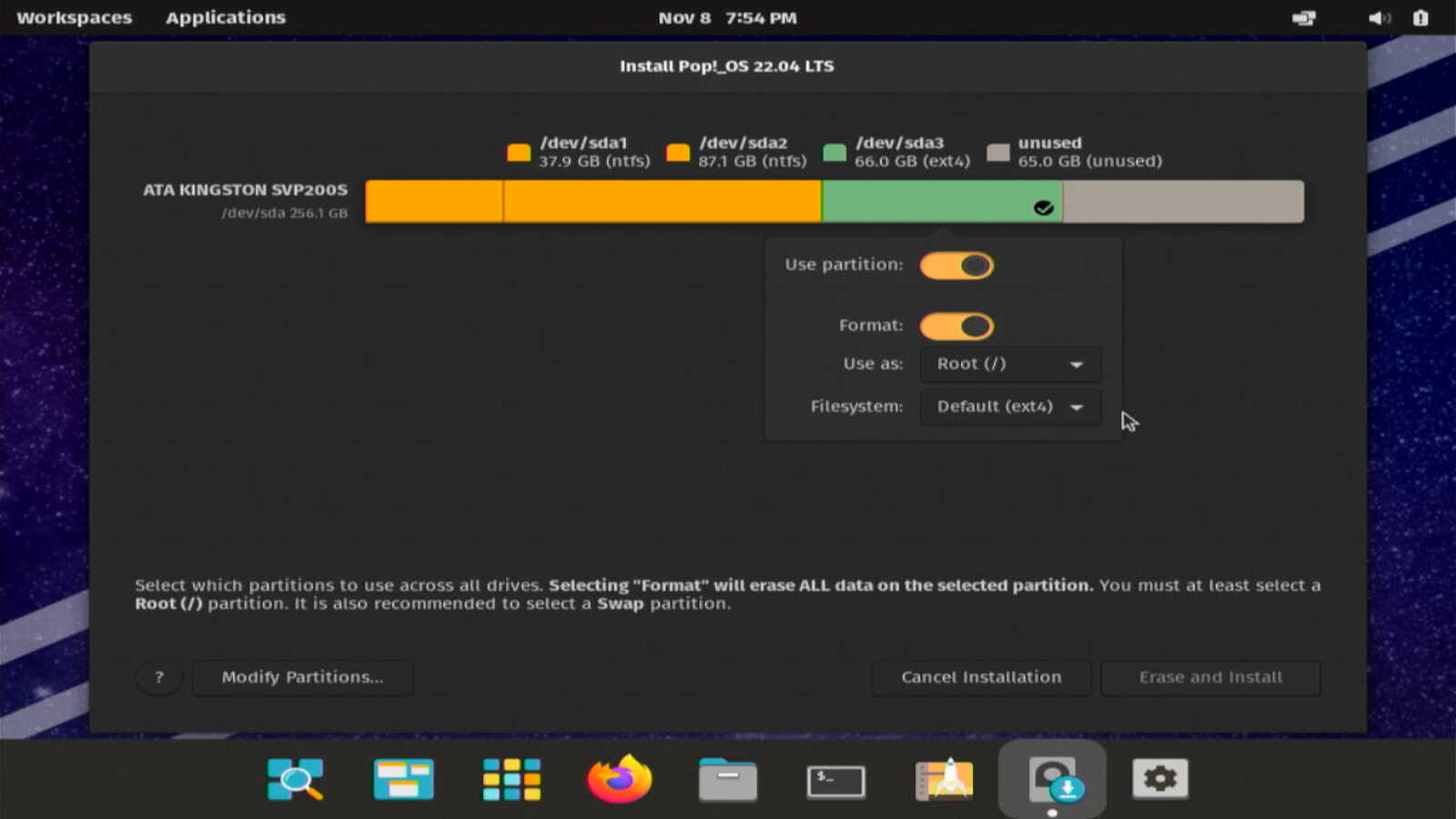Click the "/dev/sda 256.1 GB" text

[x=284, y=213]
